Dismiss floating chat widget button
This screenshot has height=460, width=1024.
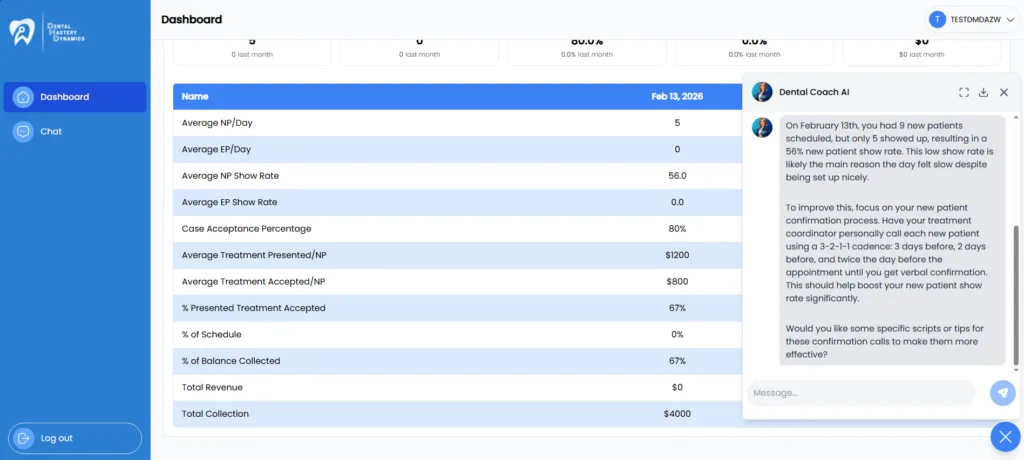click(1005, 436)
